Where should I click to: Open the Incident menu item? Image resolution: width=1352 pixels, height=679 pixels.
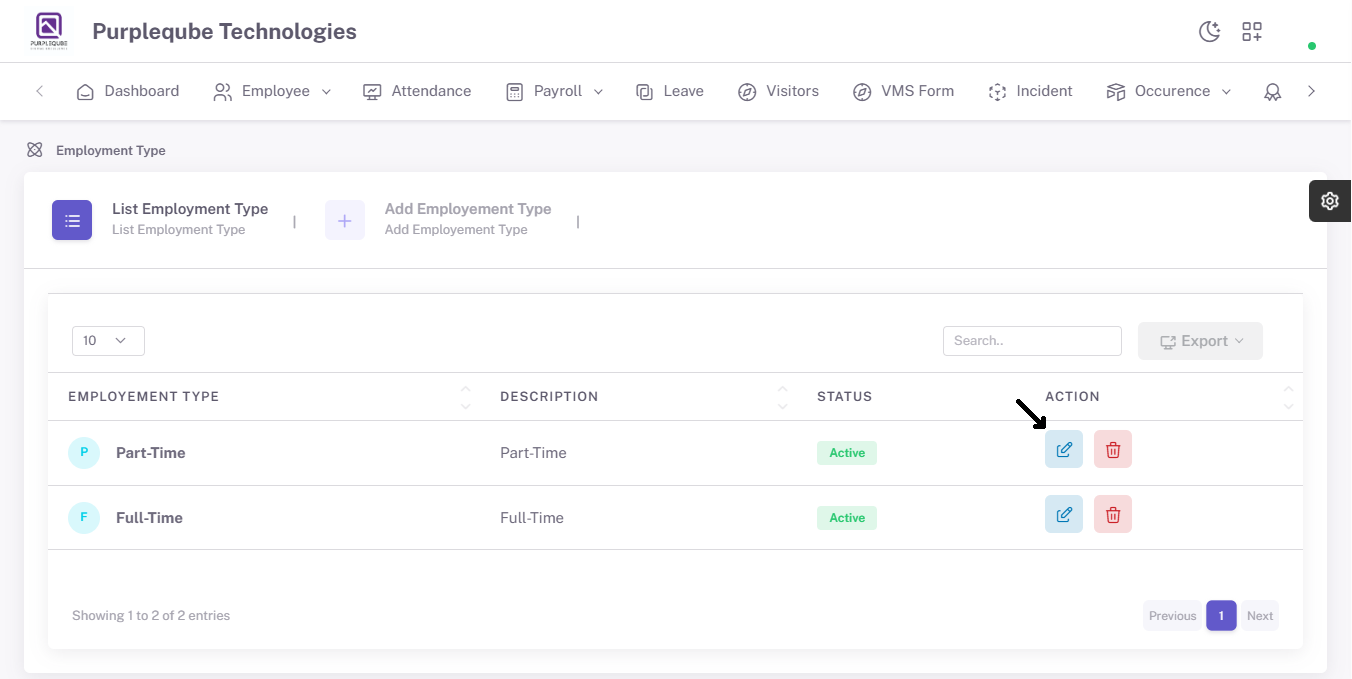coord(1031,91)
